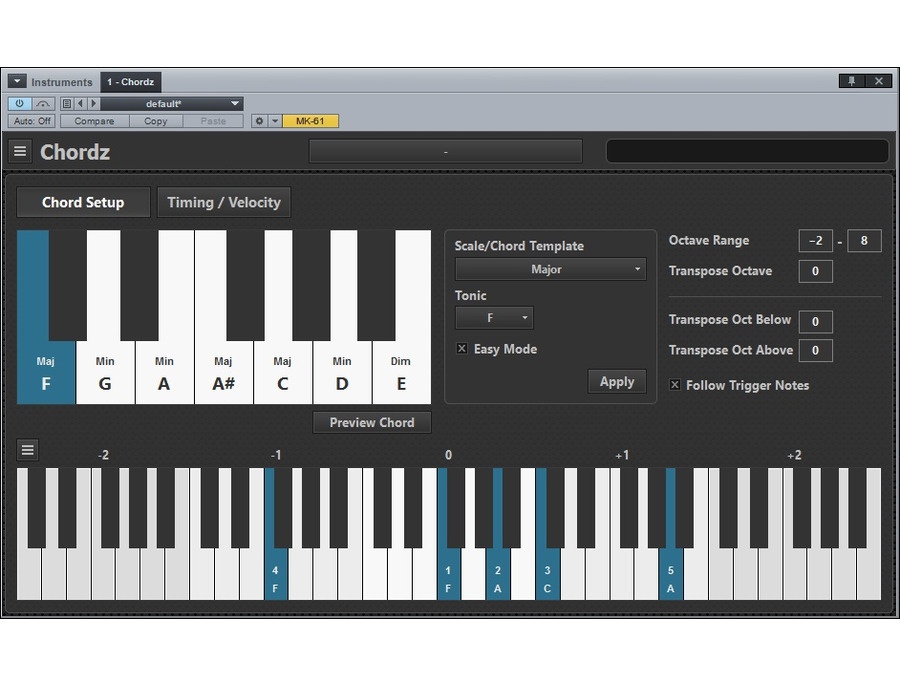900x687 pixels.
Task: Click the Apply button
Action: point(616,381)
